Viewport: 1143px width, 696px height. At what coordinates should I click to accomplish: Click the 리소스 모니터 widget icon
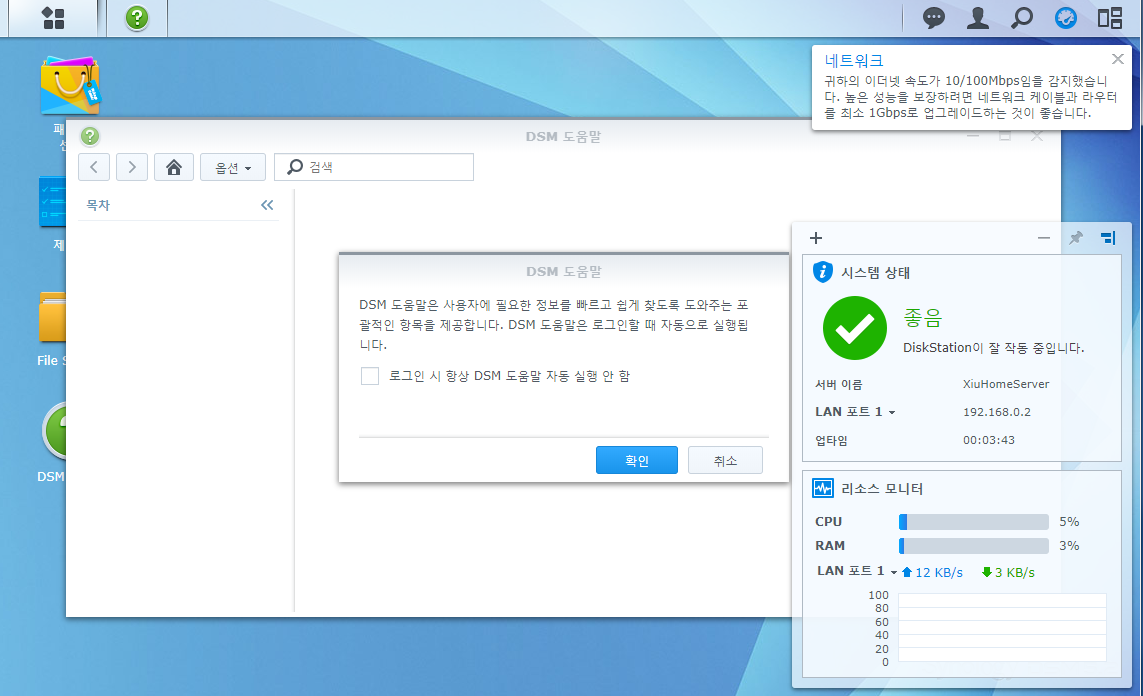point(823,488)
